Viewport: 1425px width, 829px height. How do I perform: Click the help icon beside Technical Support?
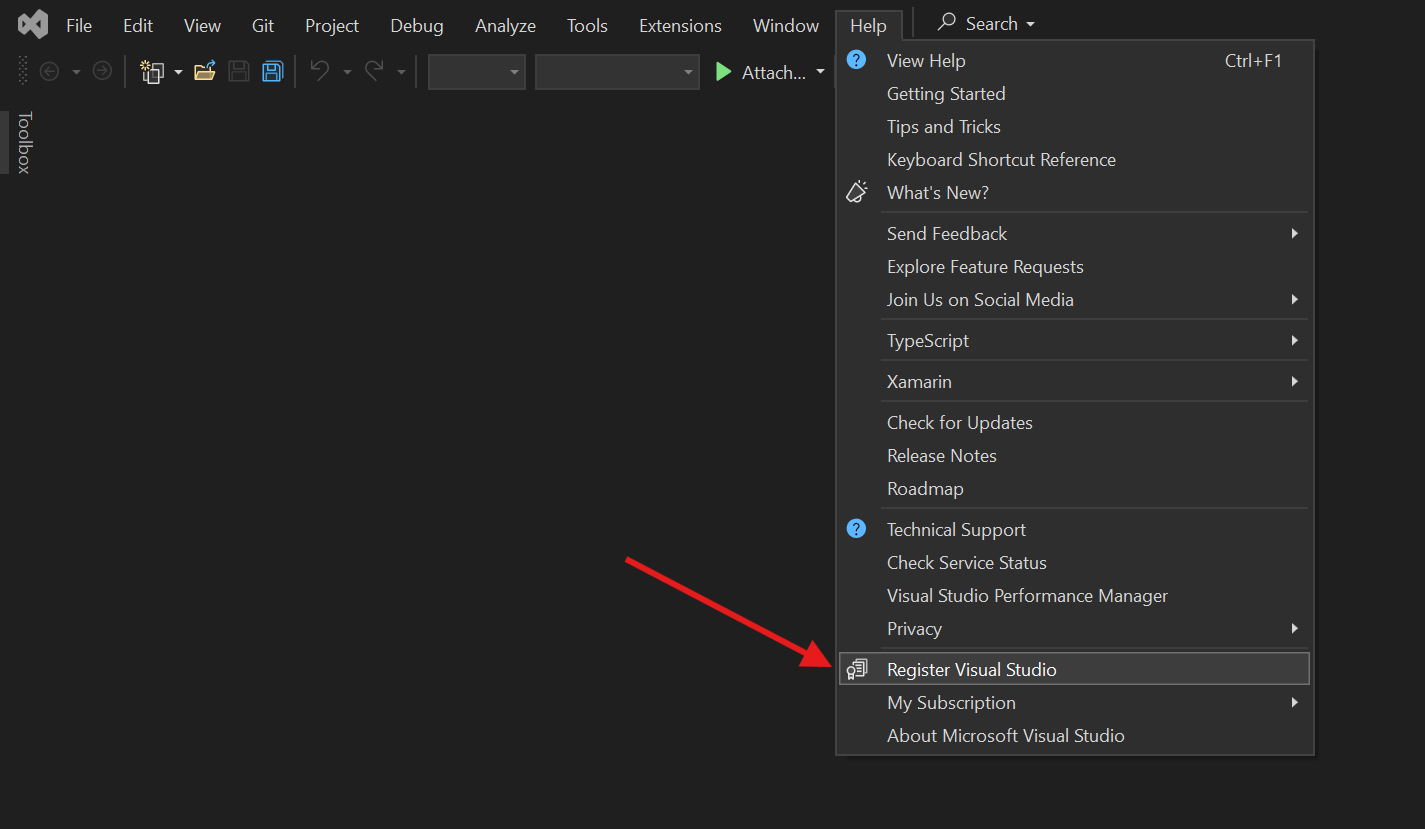click(x=856, y=528)
